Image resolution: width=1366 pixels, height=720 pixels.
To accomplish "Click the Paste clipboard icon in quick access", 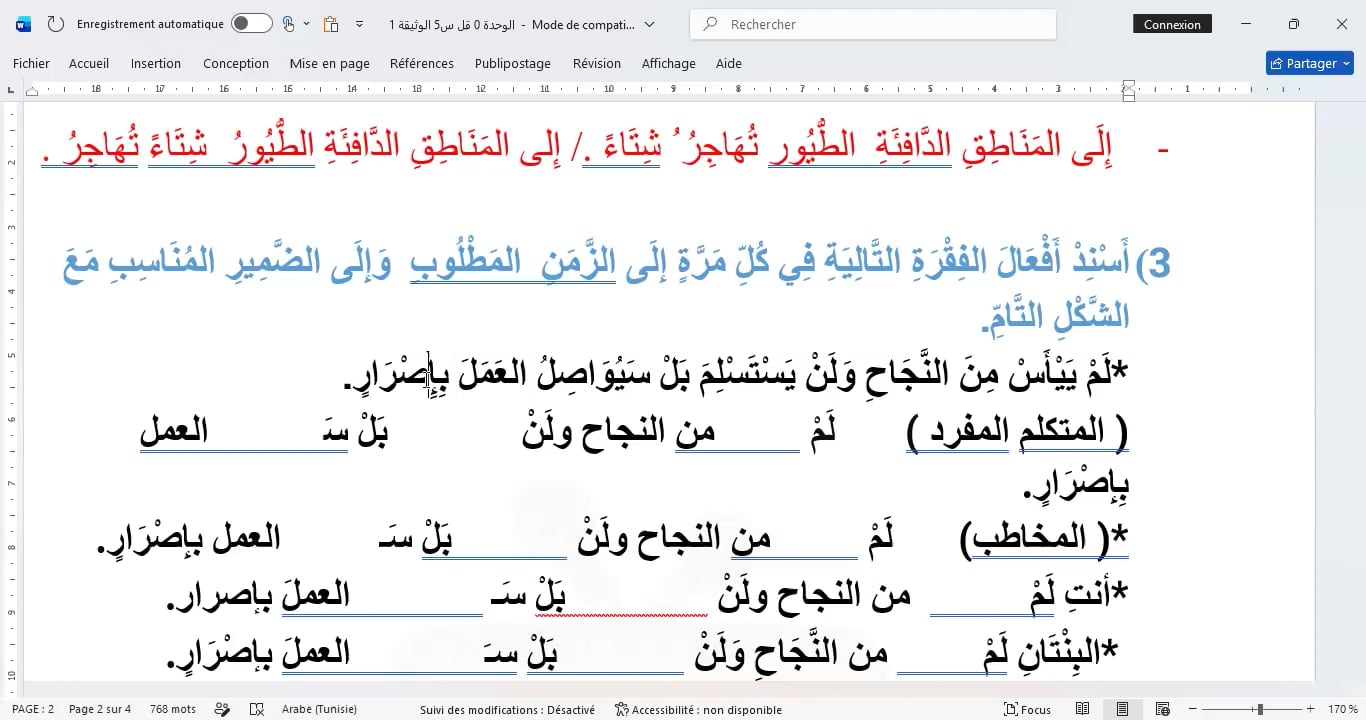I will 331,24.
